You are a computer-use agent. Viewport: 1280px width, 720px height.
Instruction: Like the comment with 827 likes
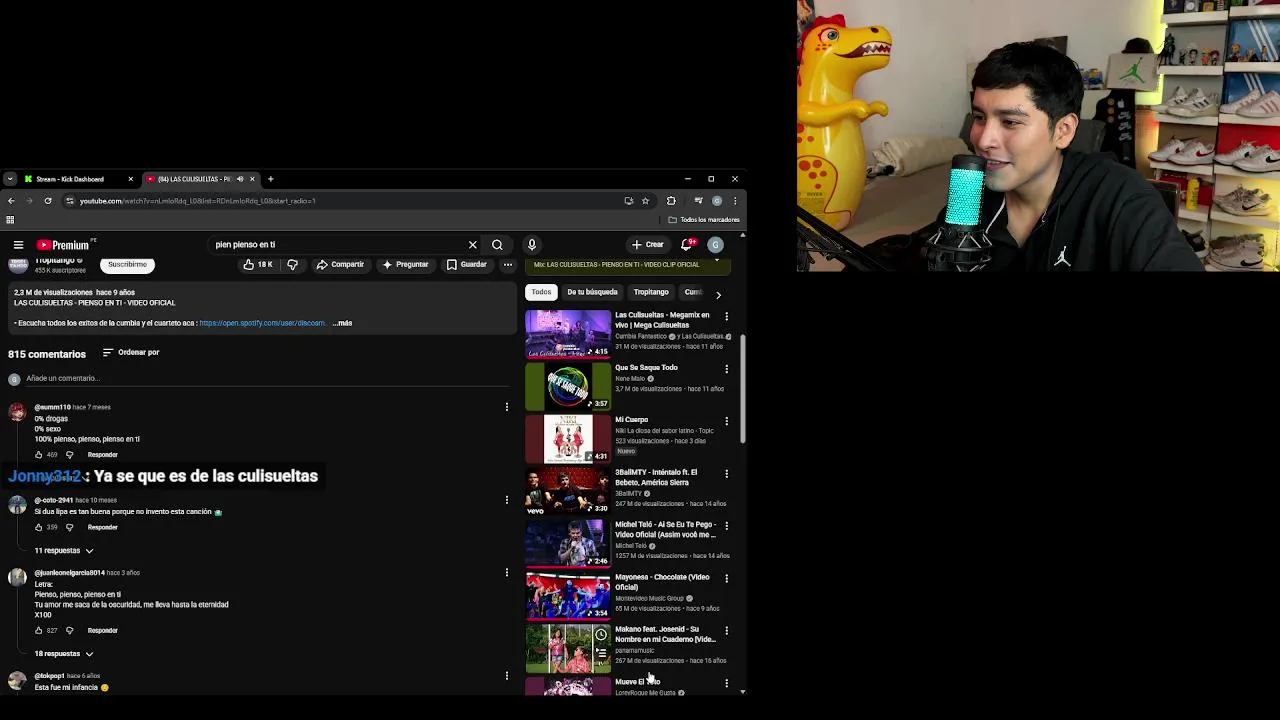click(x=39, y=631)
